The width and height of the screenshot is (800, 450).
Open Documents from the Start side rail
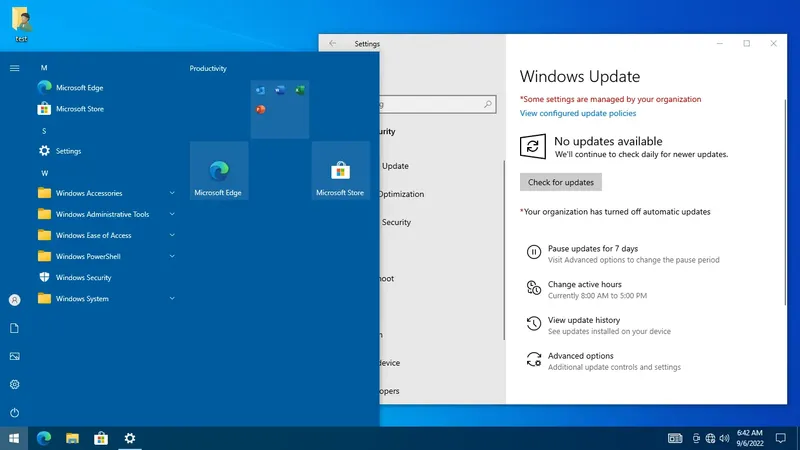click(x=14, y=328)
